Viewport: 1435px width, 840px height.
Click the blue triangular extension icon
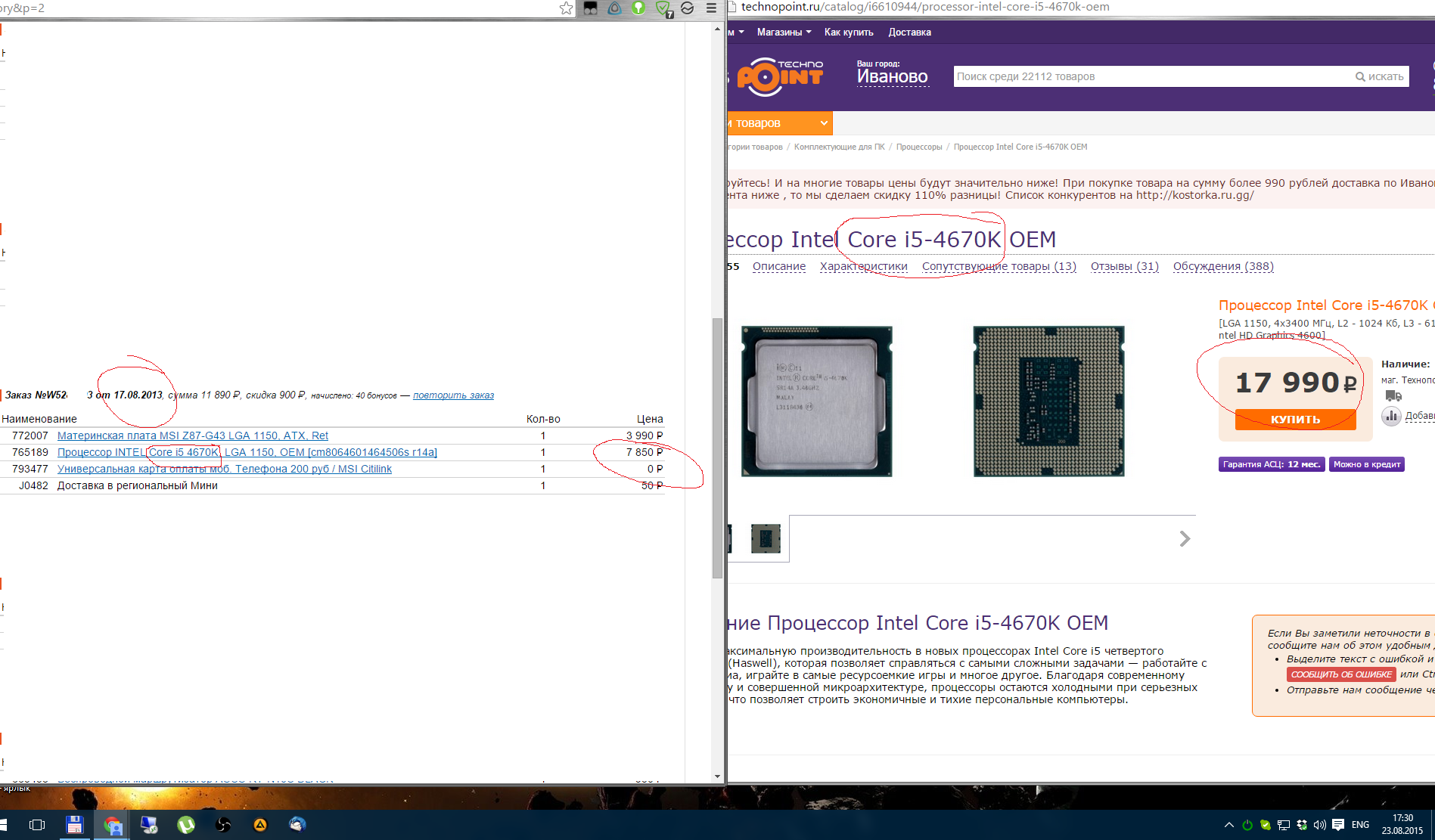[615, 8]
